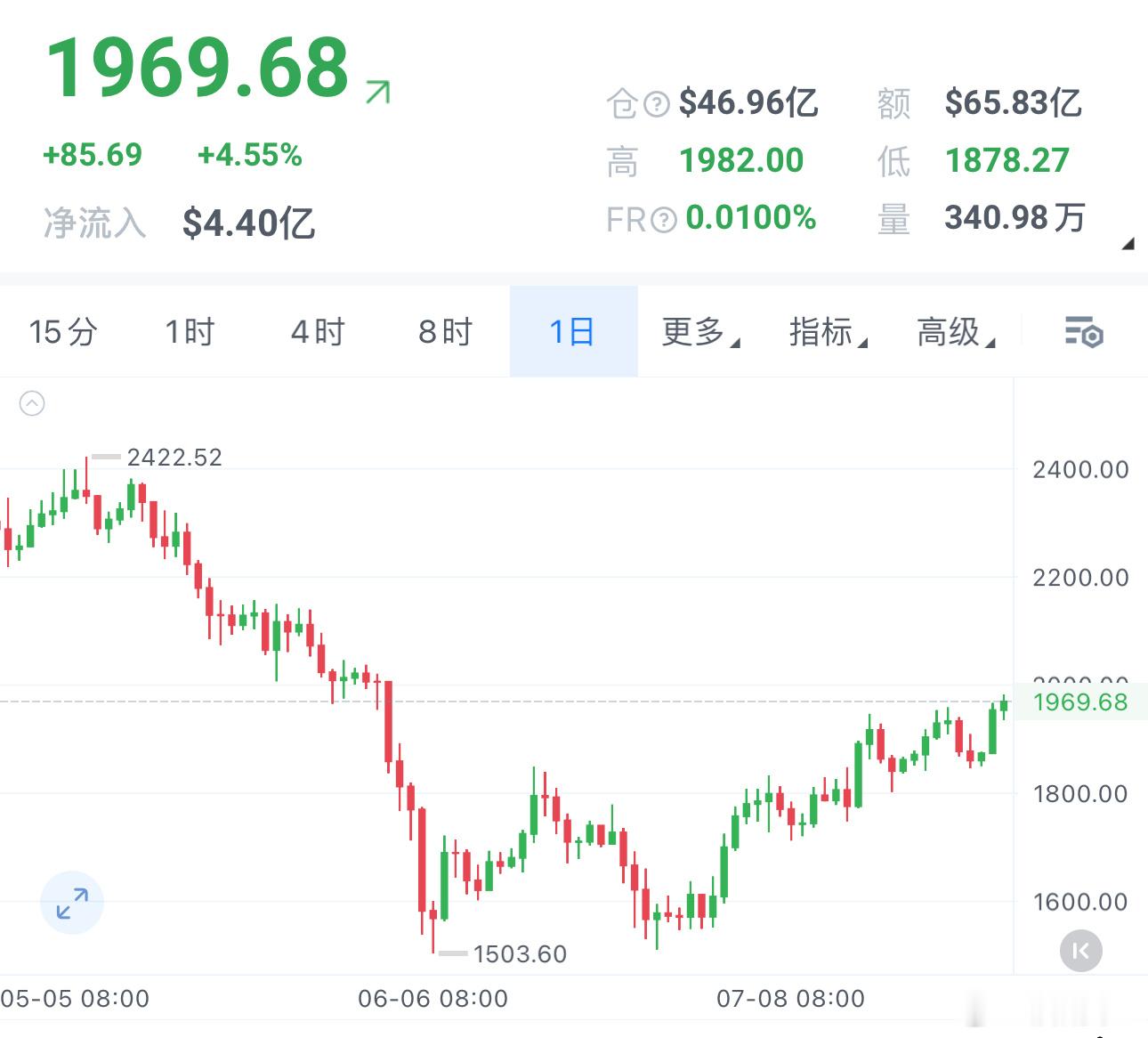
Task: Expand stats panel corner triangle
Action: pyautogui.click(x=1128, y=243)
